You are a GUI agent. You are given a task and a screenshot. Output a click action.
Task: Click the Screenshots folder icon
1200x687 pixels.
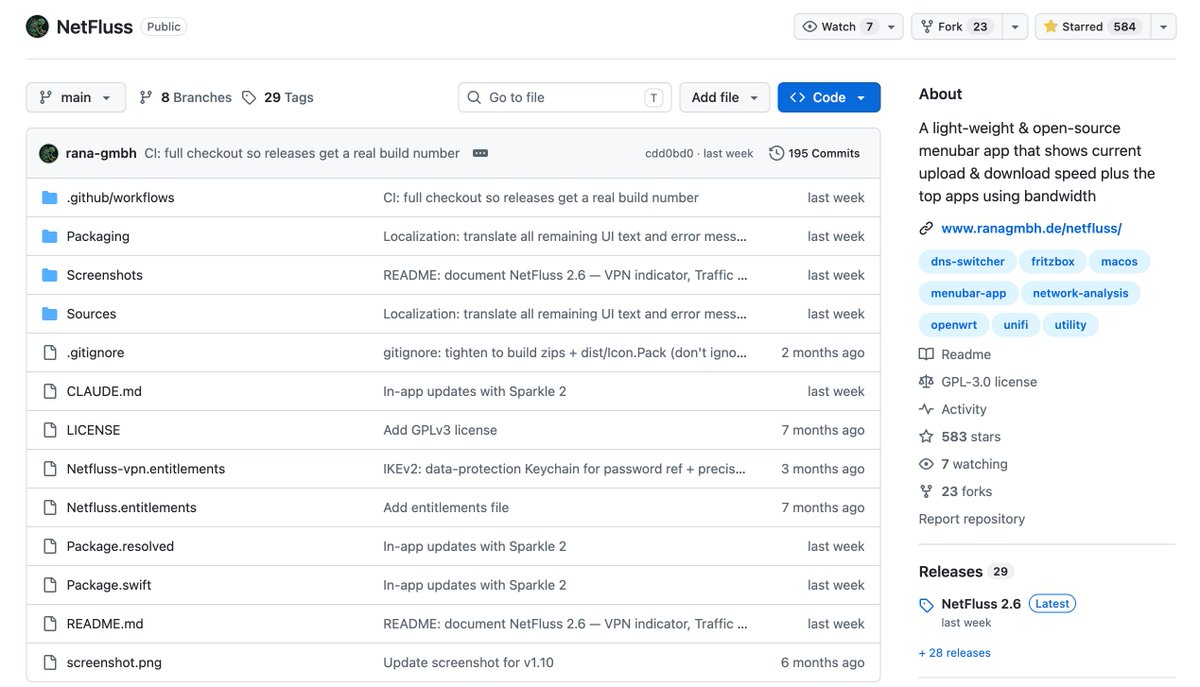[x=50, y=275]
